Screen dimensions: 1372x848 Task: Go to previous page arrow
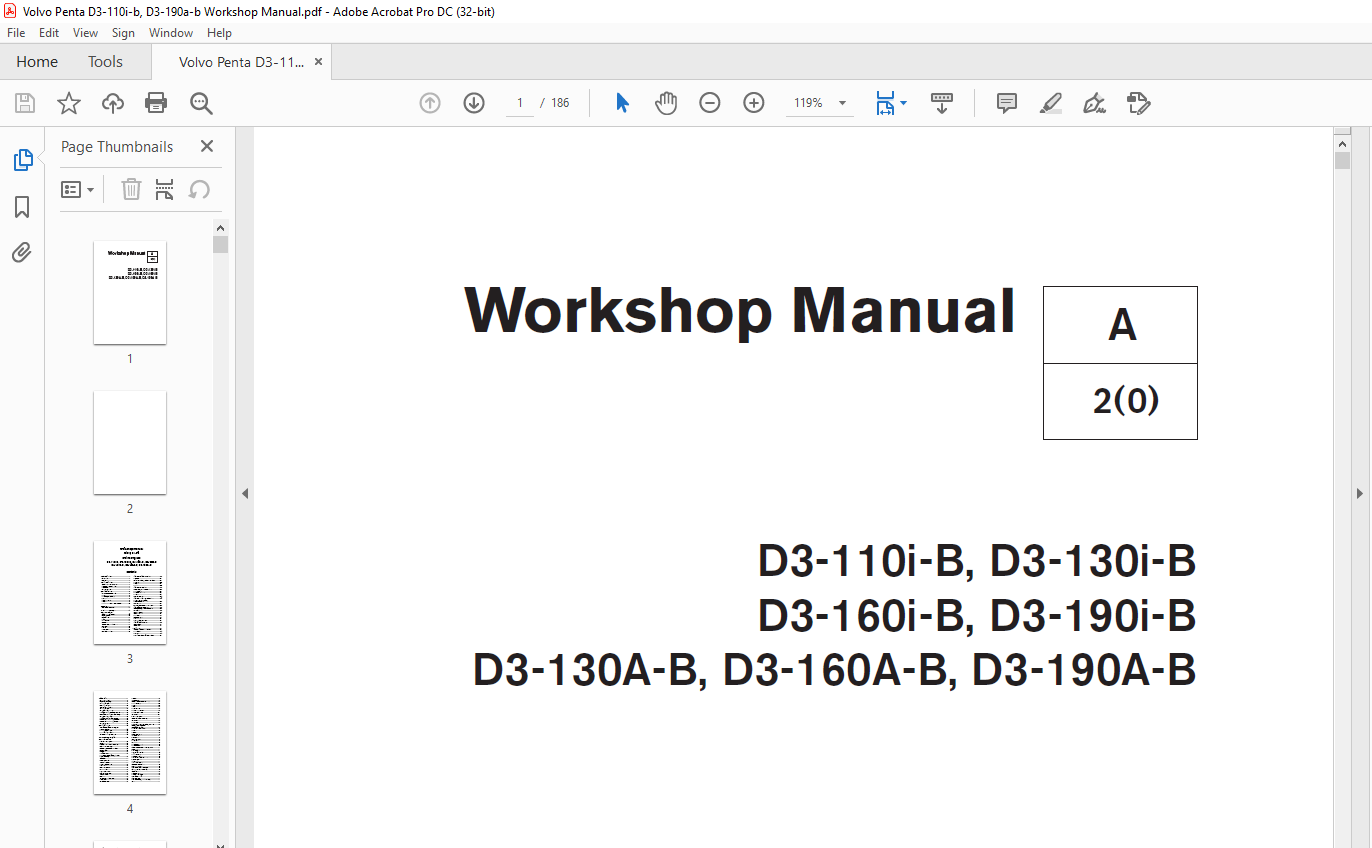click(430, 103)
